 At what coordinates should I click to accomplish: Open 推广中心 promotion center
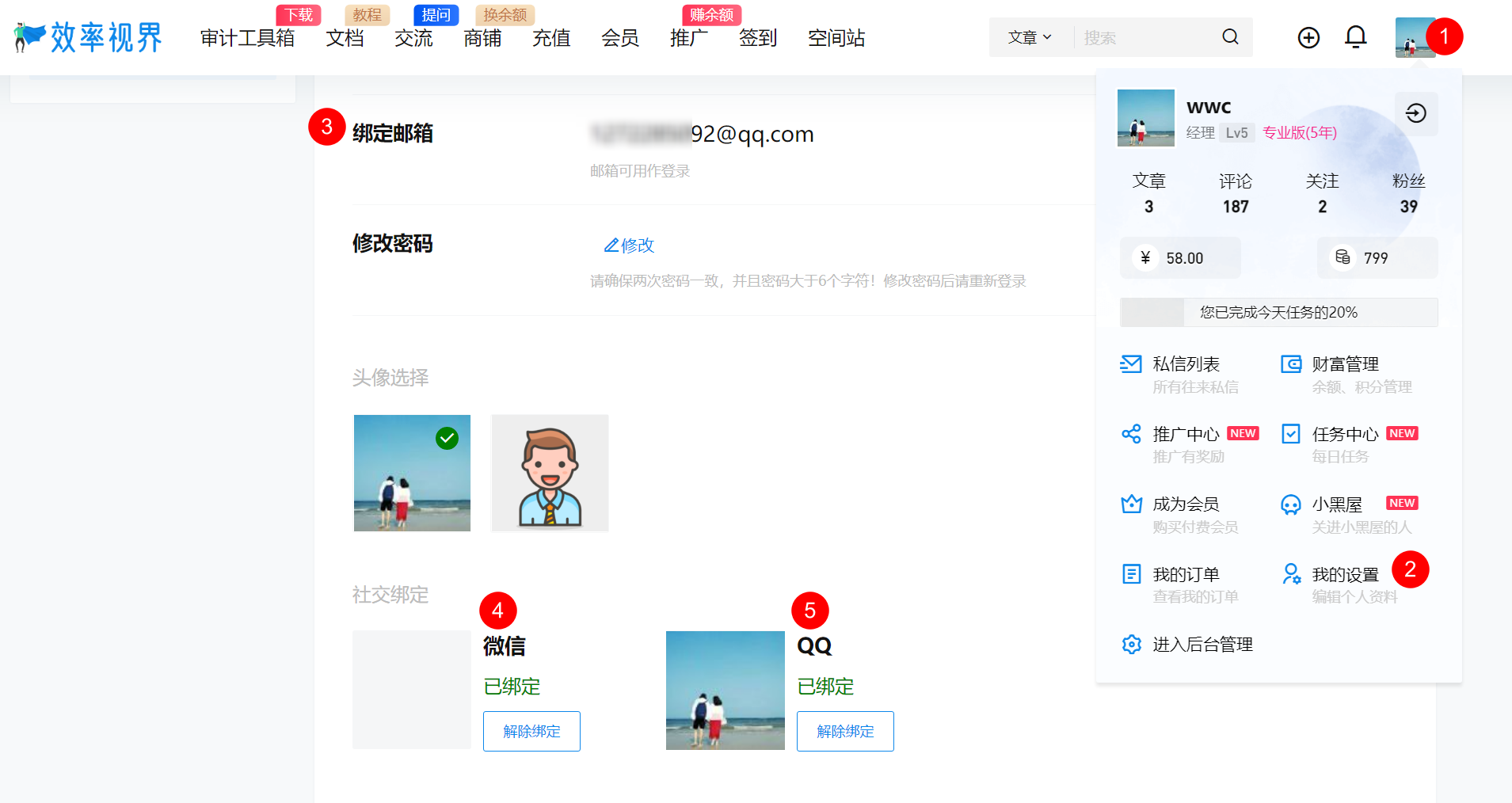pyautogui.click(x=1185, y=434)
